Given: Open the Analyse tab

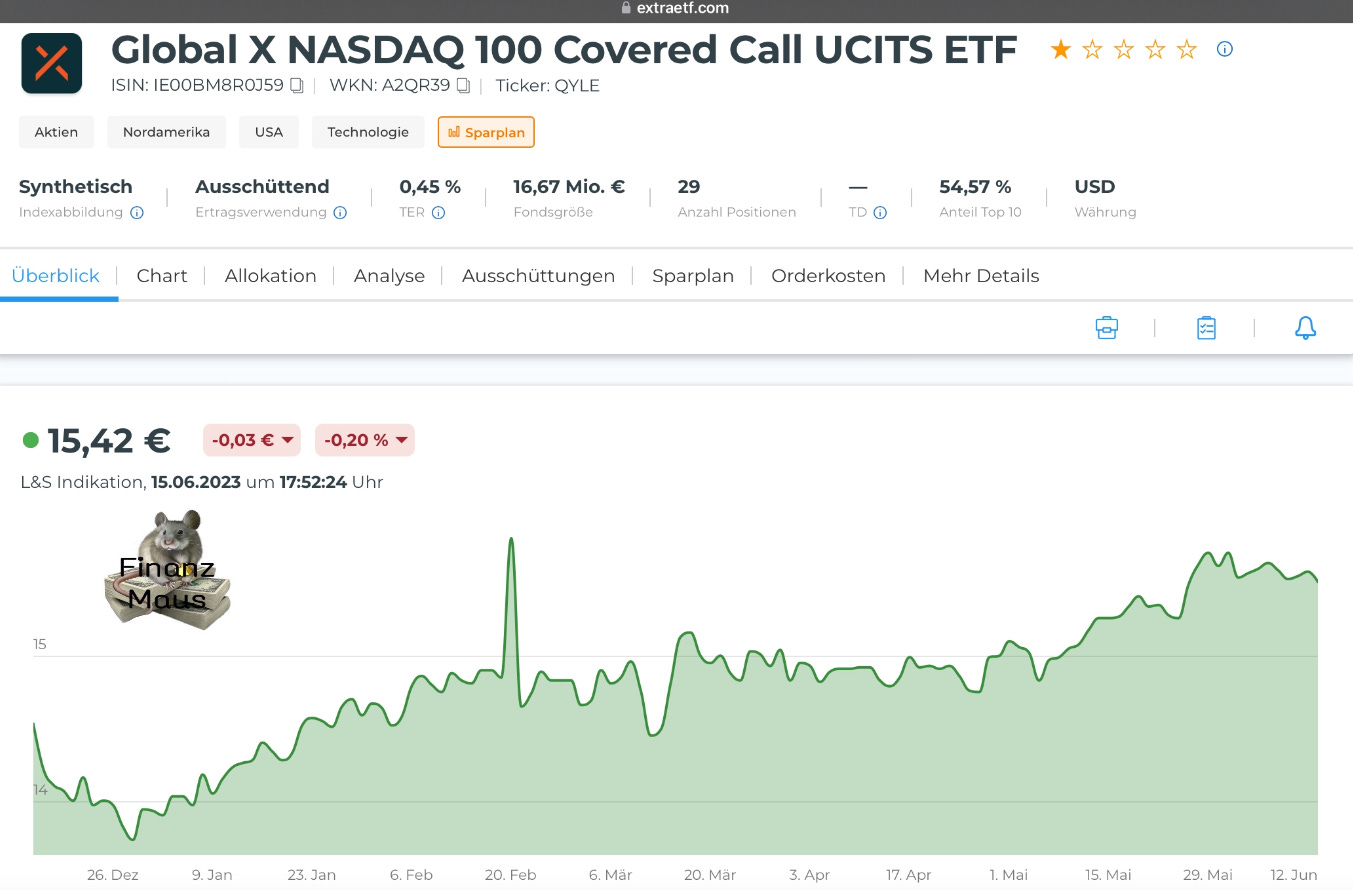Looking at the screenshot, I should [x=389, y=276].
